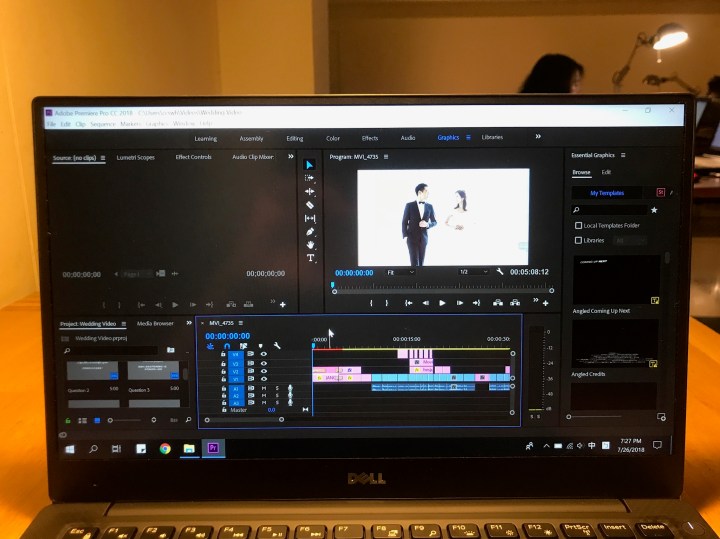Image resolution: width=720 pixels, height=539 pixels.
Task: Enable the Local Templates Folder checkbox
Action: 578,225
